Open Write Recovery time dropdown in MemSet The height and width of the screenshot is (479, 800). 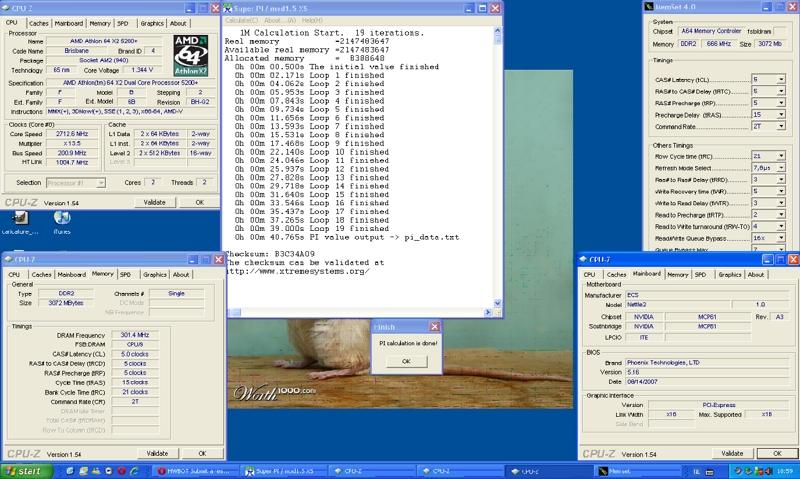[x=781, y=191]
